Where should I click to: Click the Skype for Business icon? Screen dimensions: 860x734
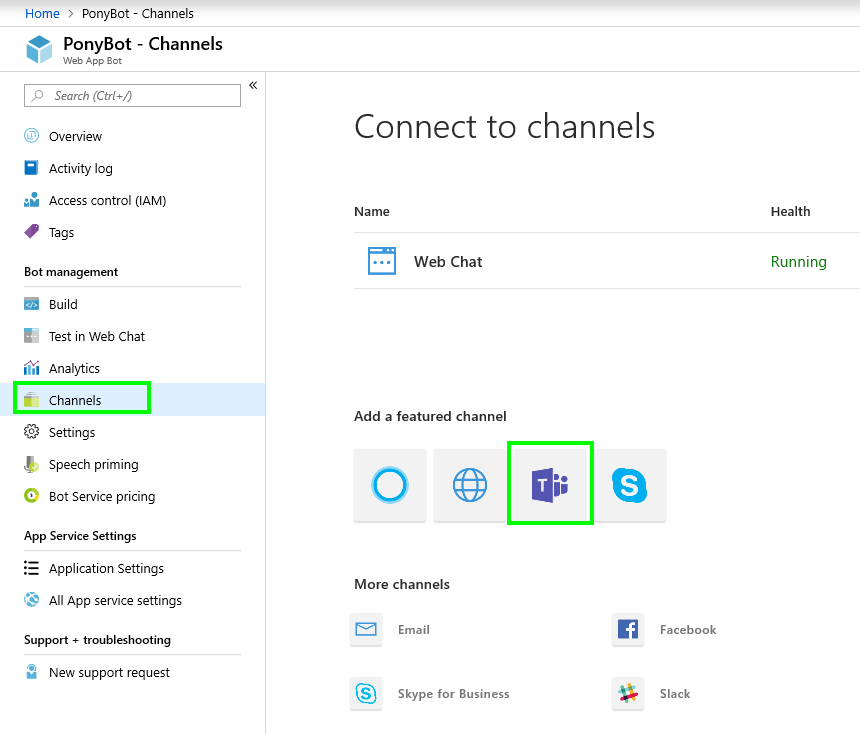tap(366, 693)
